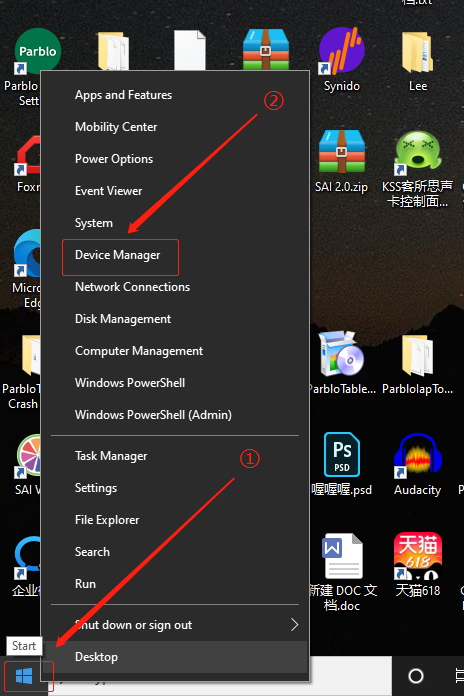Image resolution: width=464 pixels, height=696 pixels.
Task: Select the Synido desktop icon
Action: pyautogui.click(x=341, y=50)
